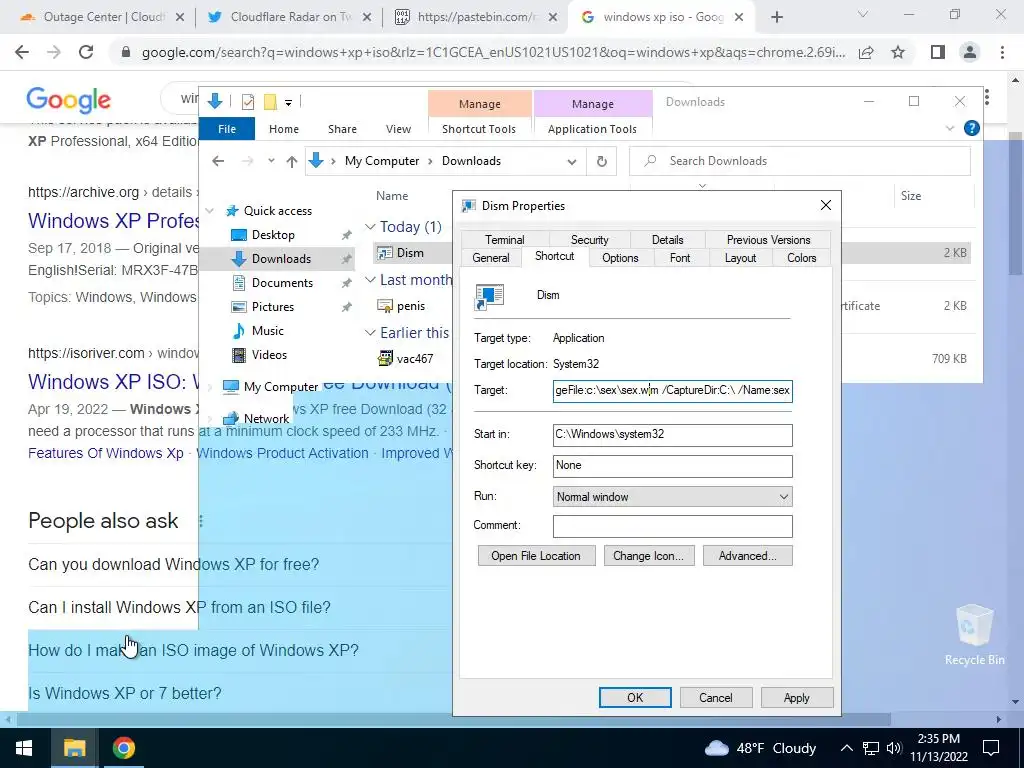Select Videos in the navigation pane

click(x=269, y=355)
